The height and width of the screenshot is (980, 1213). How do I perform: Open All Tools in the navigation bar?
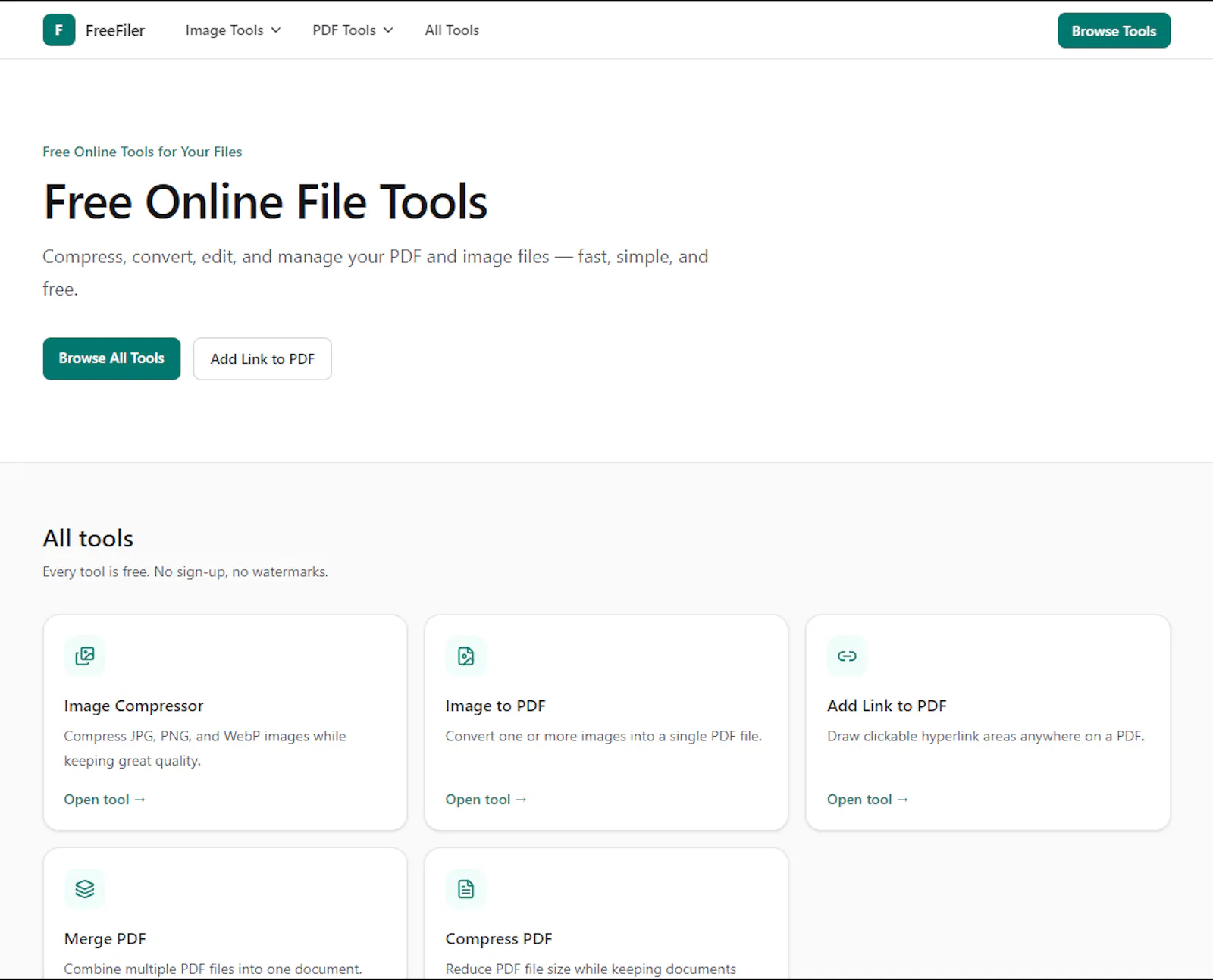452,30
